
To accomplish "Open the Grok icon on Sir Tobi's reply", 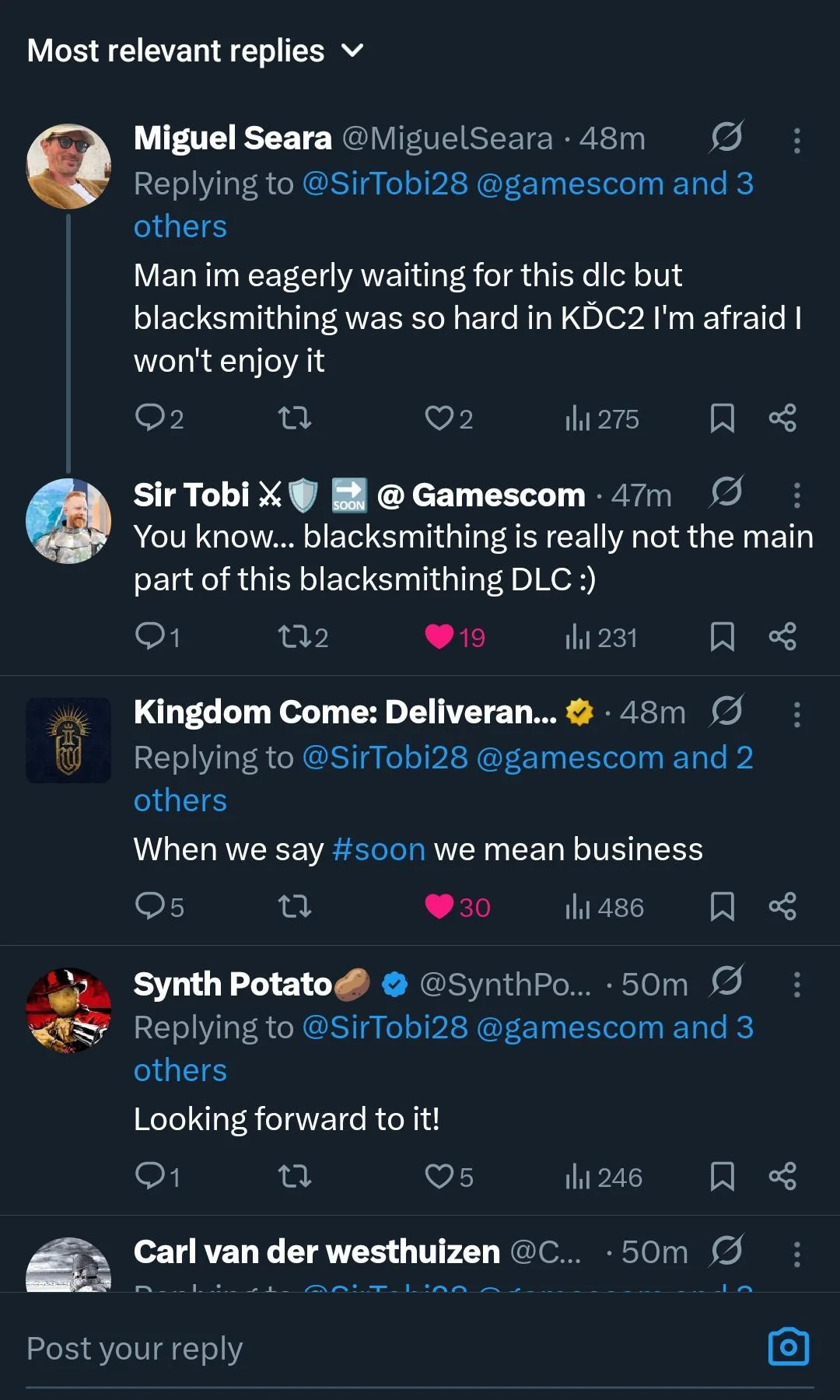I will [726, 493].
